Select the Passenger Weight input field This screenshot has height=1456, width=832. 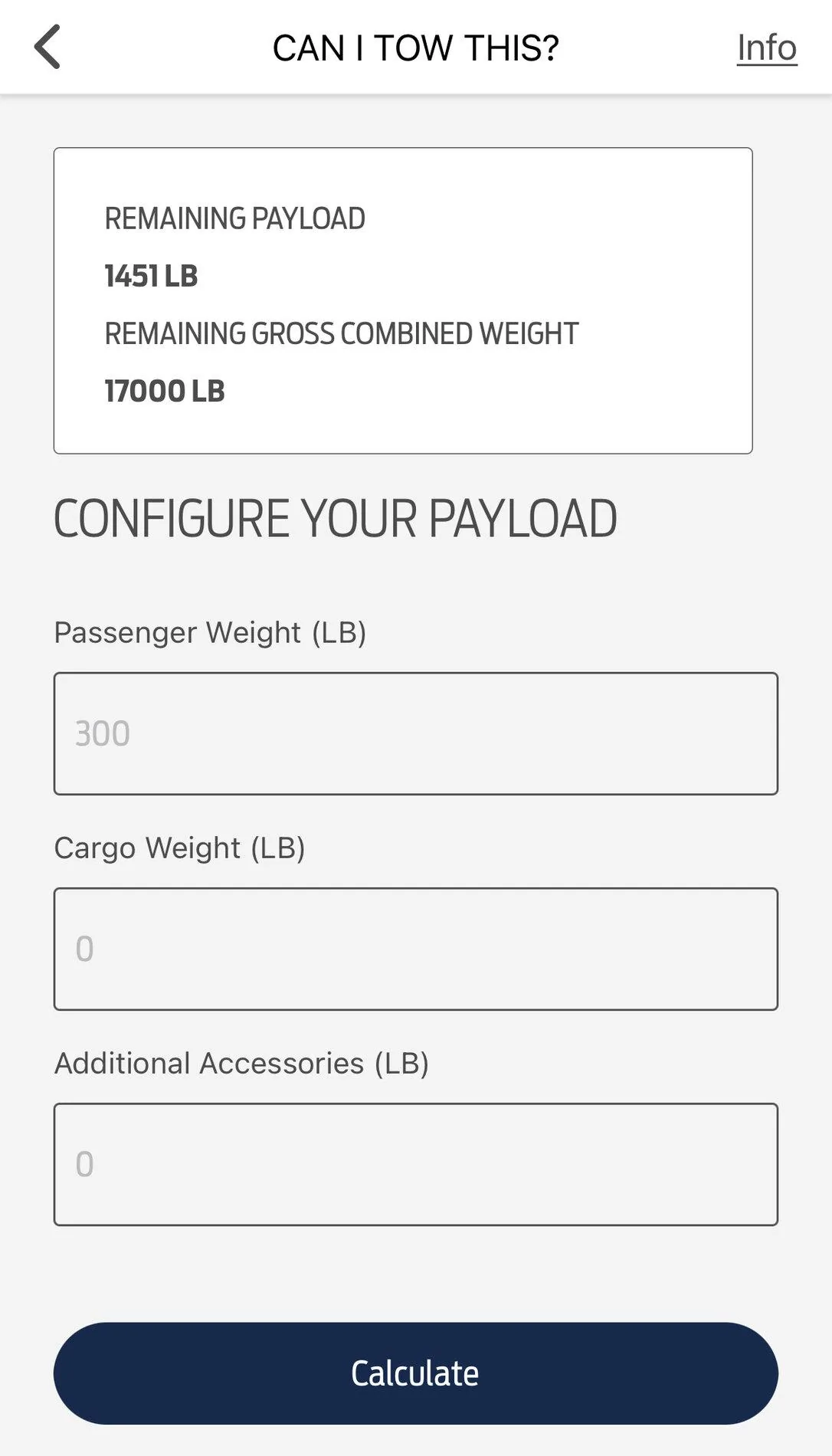click(415, 733)
